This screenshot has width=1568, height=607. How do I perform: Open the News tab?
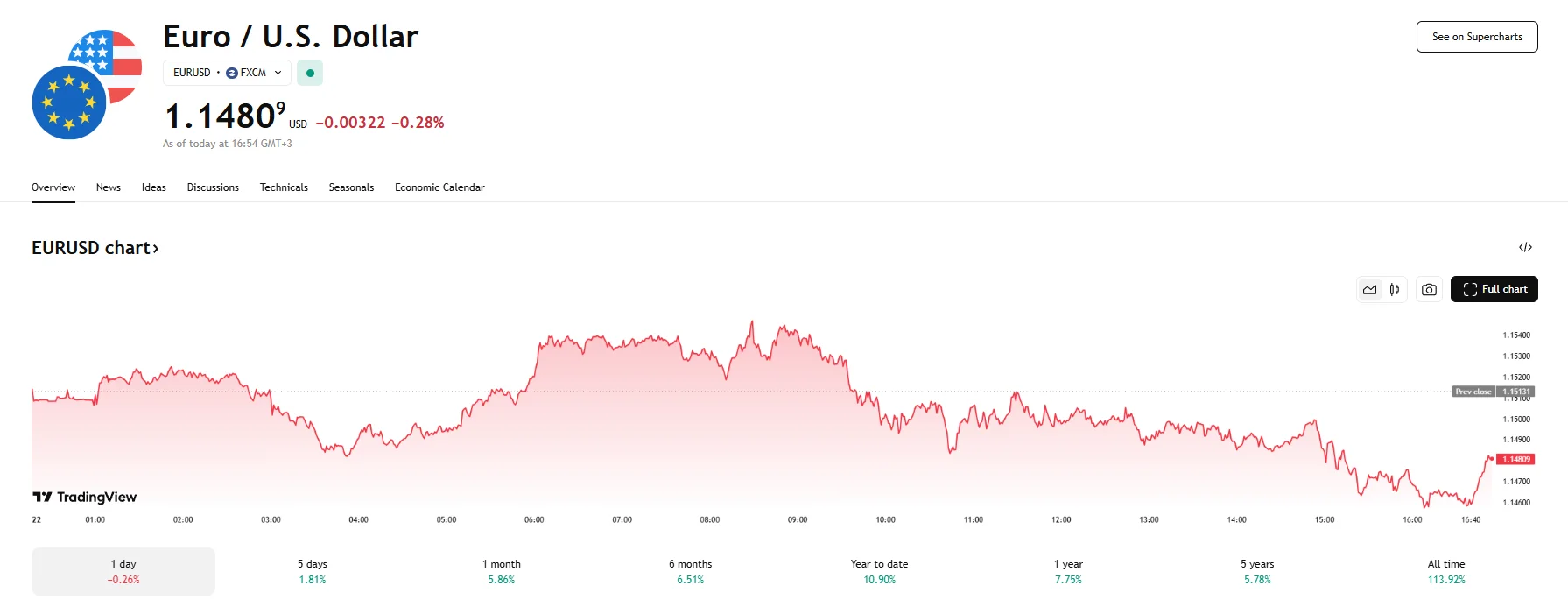pyautogui.click(x=109, y=187)
